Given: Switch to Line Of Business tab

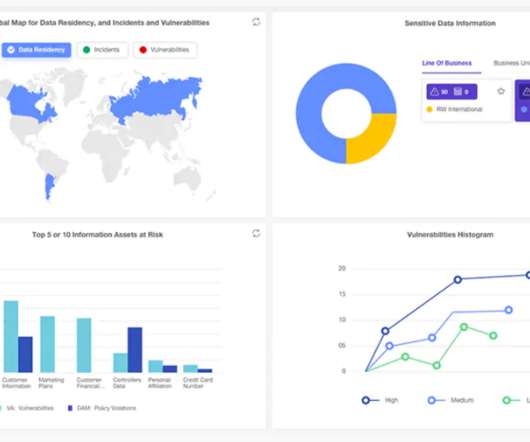Looking at the screenshot, I should pos(447,63).
